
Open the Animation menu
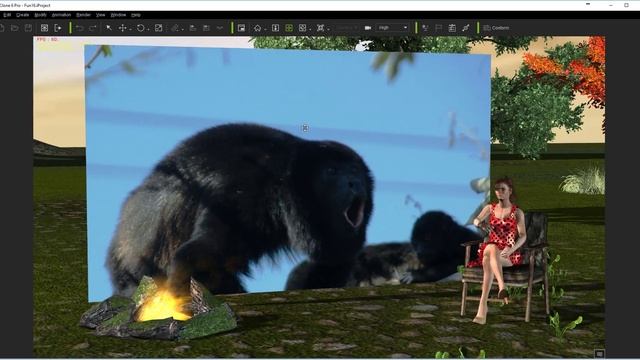(61, 15)
